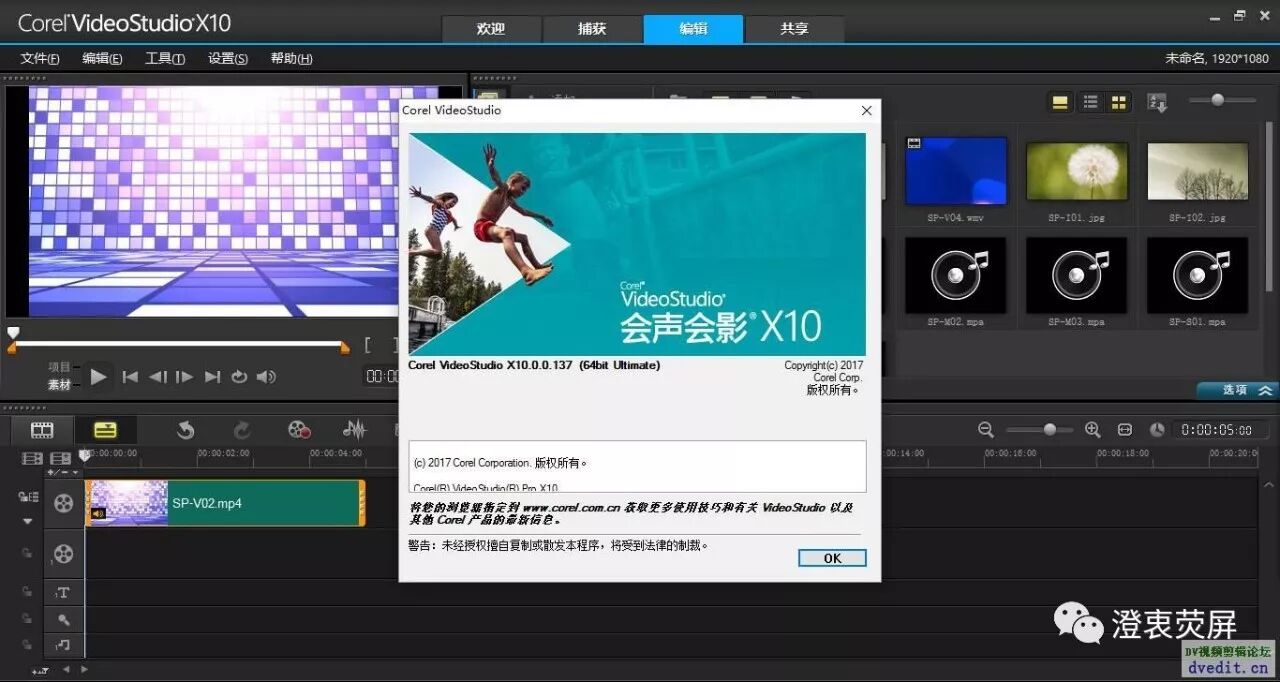
Task: Redo the last action
Action: tap(242, 430)
